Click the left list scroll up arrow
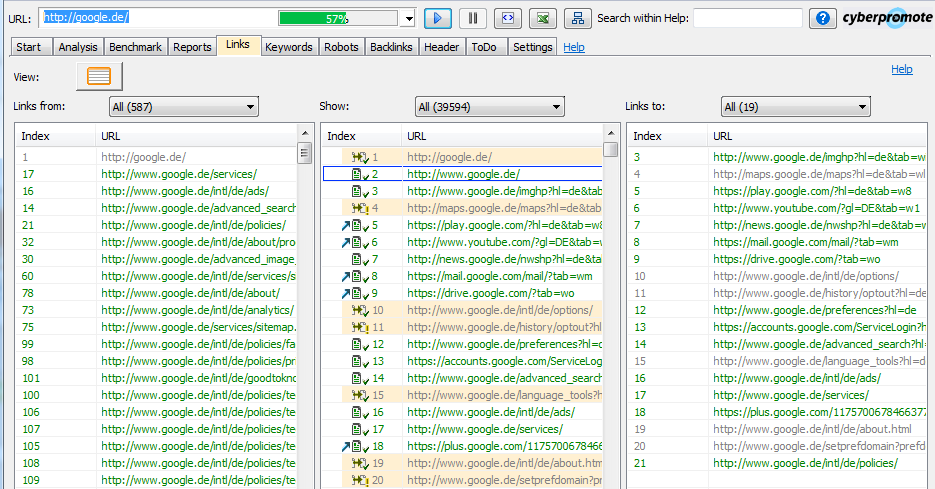The height and width of the screenshot is (489, 935). coord(305,133)
